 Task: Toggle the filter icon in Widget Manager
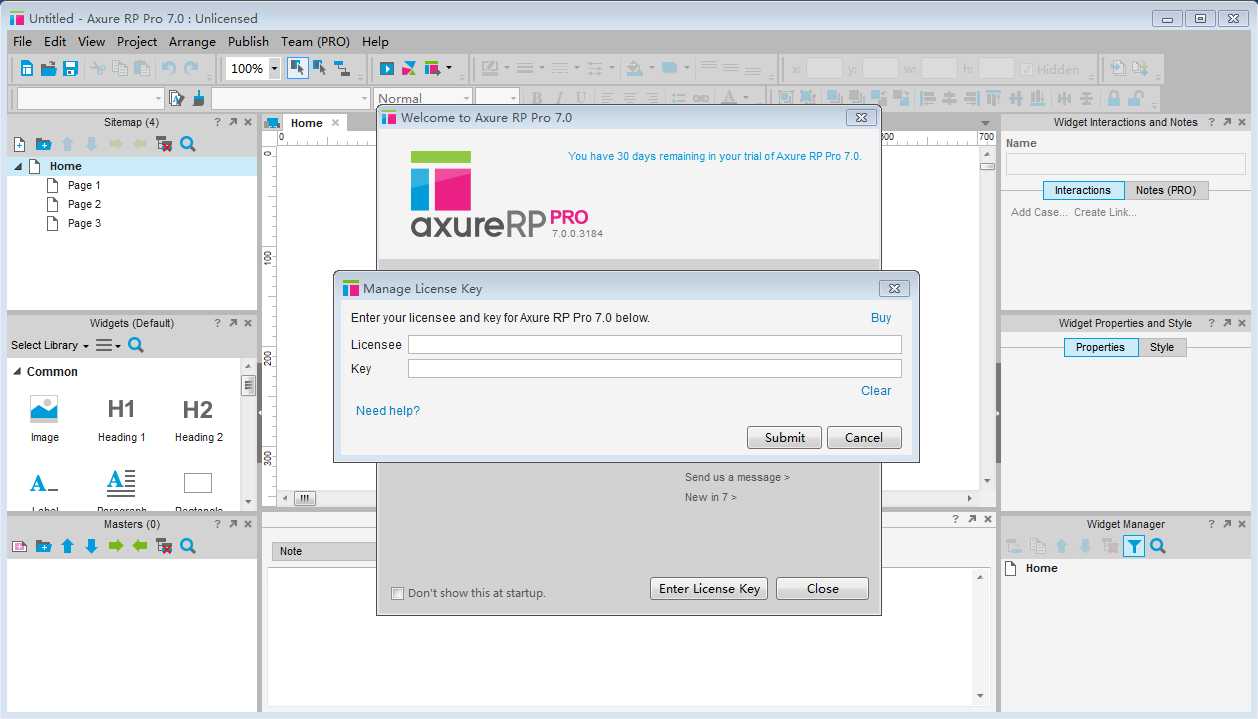1133,546
